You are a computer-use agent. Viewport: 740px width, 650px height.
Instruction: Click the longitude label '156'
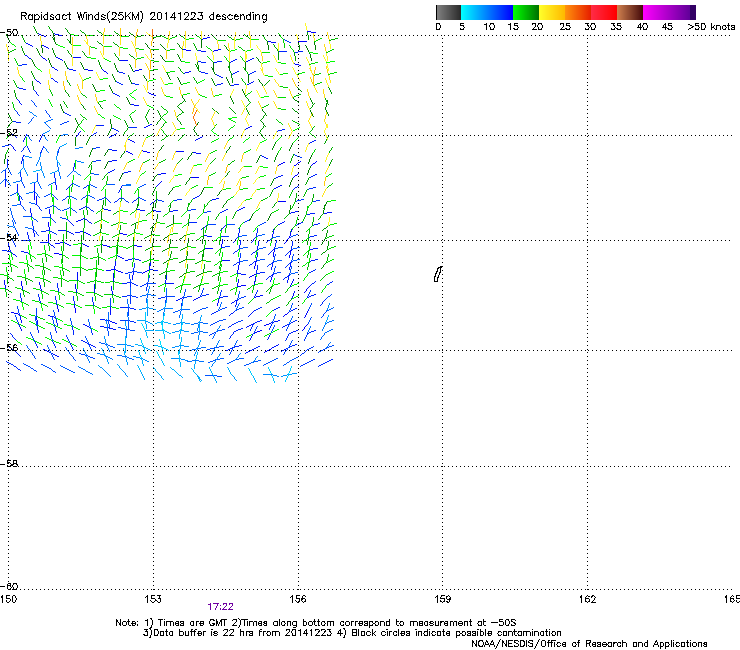pyautogui.click(x=298, y=599)
